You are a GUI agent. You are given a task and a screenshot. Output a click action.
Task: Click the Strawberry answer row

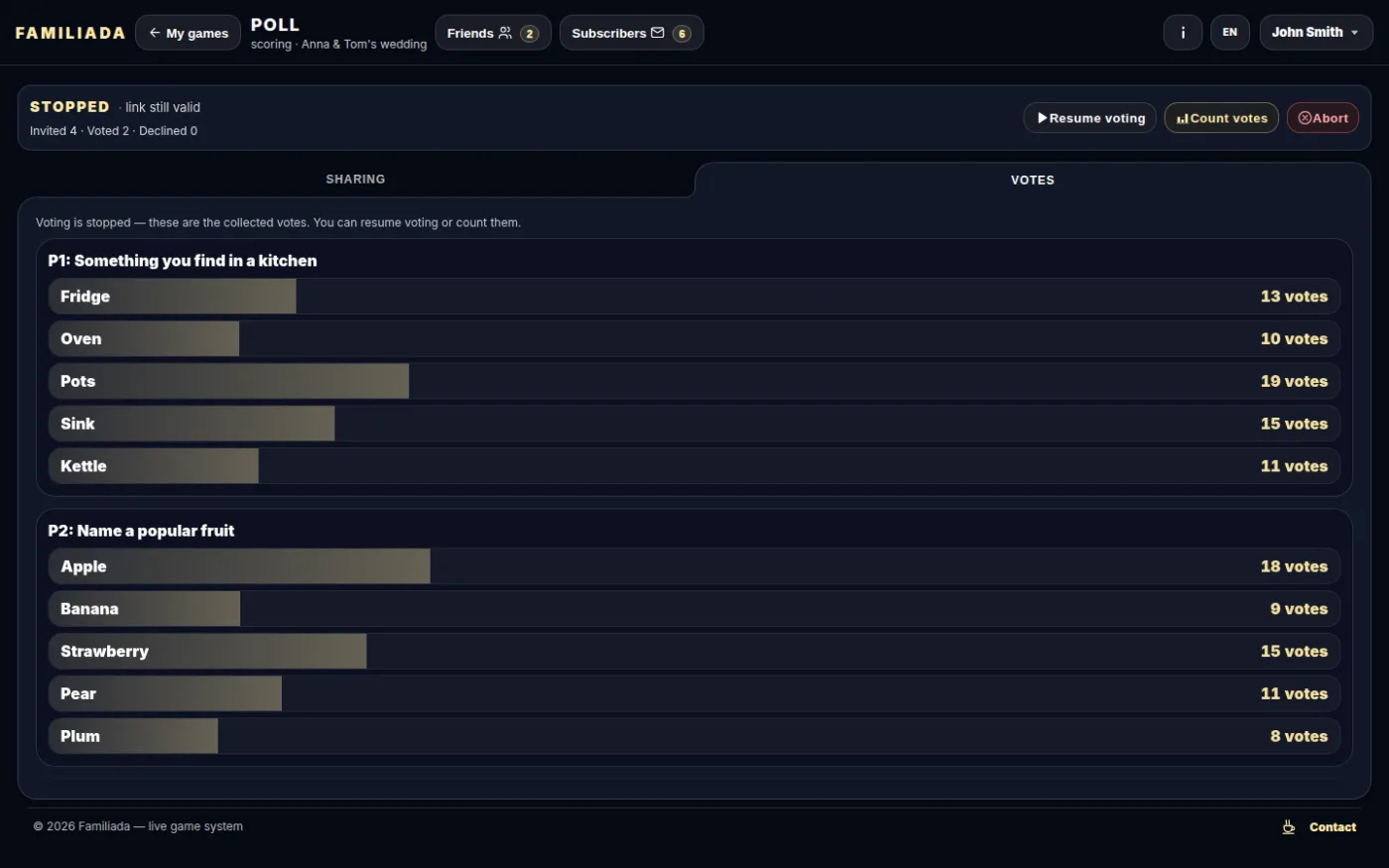click(x=694, y=652)
